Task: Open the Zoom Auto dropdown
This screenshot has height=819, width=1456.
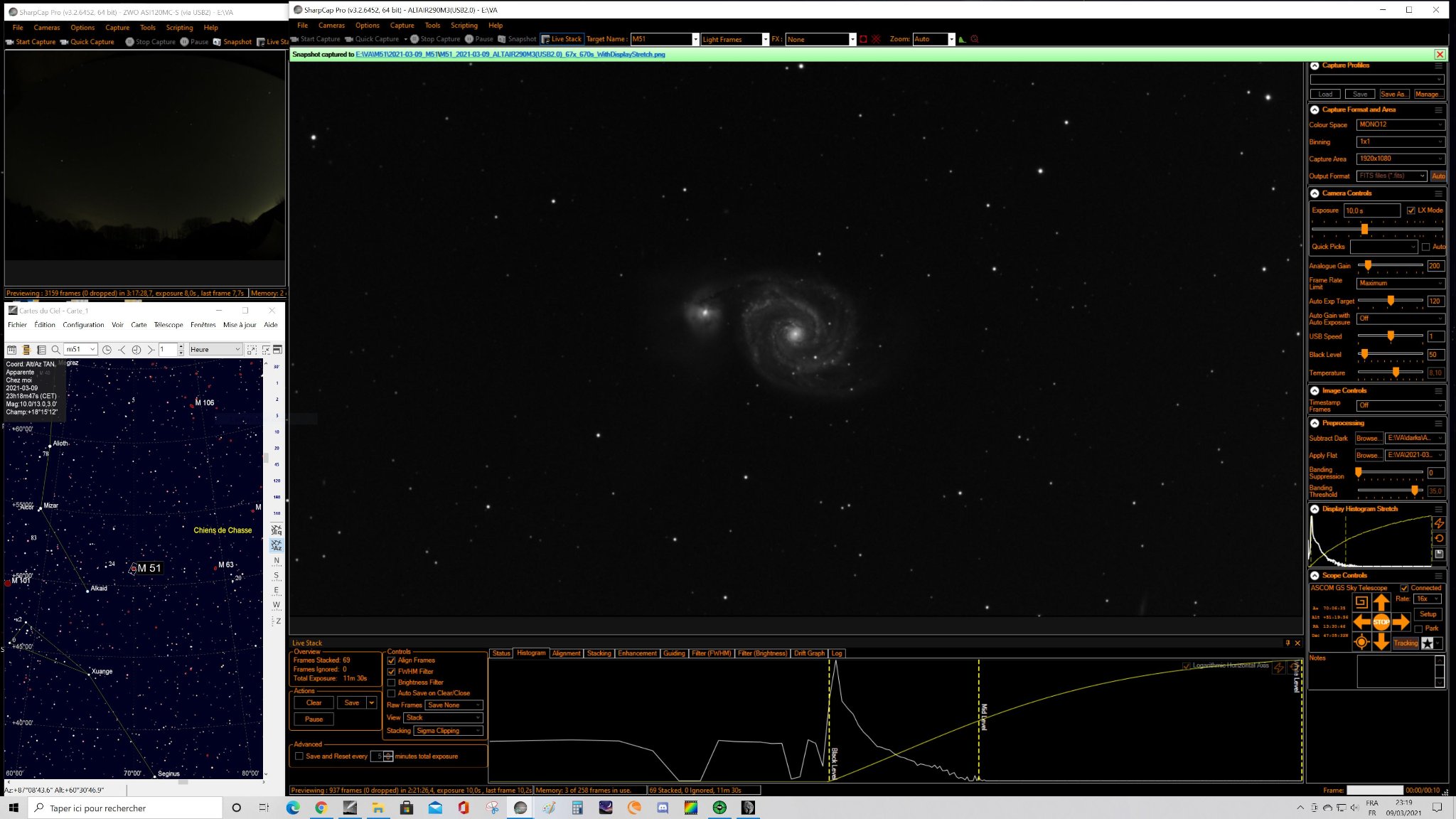Action: 933,39
